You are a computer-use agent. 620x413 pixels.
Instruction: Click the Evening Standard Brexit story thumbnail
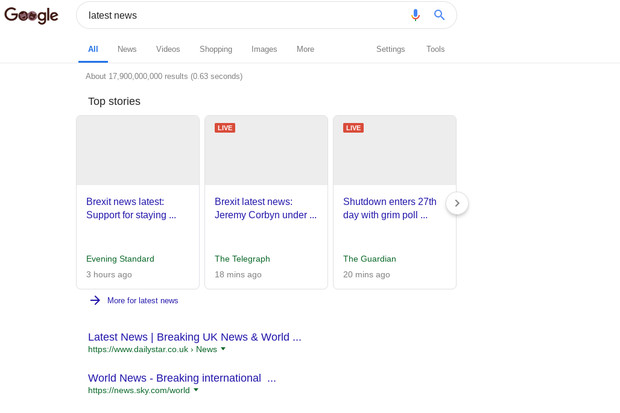tap(138, 151)
